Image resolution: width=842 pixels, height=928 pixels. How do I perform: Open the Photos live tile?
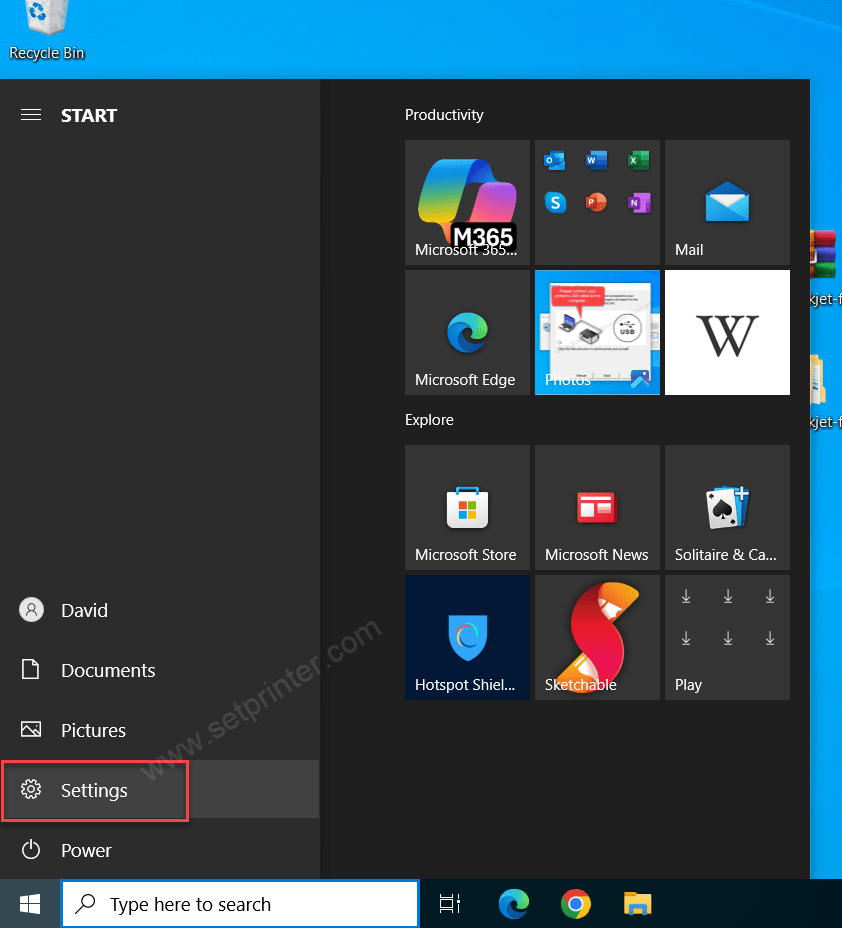tap(597, 333)
